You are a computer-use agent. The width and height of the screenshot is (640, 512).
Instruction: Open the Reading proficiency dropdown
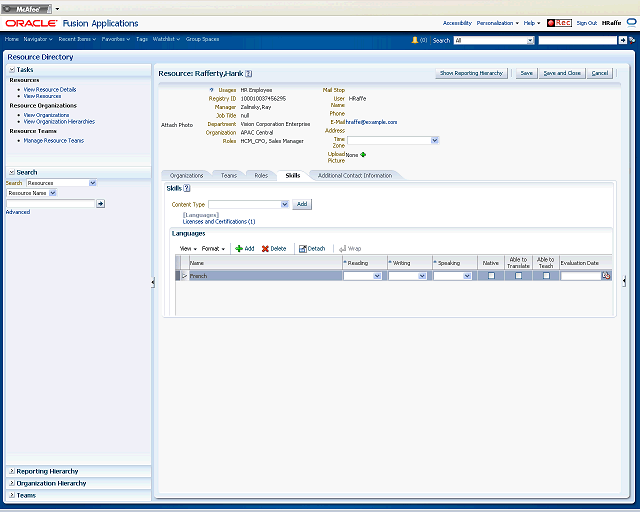click(377, 276)
